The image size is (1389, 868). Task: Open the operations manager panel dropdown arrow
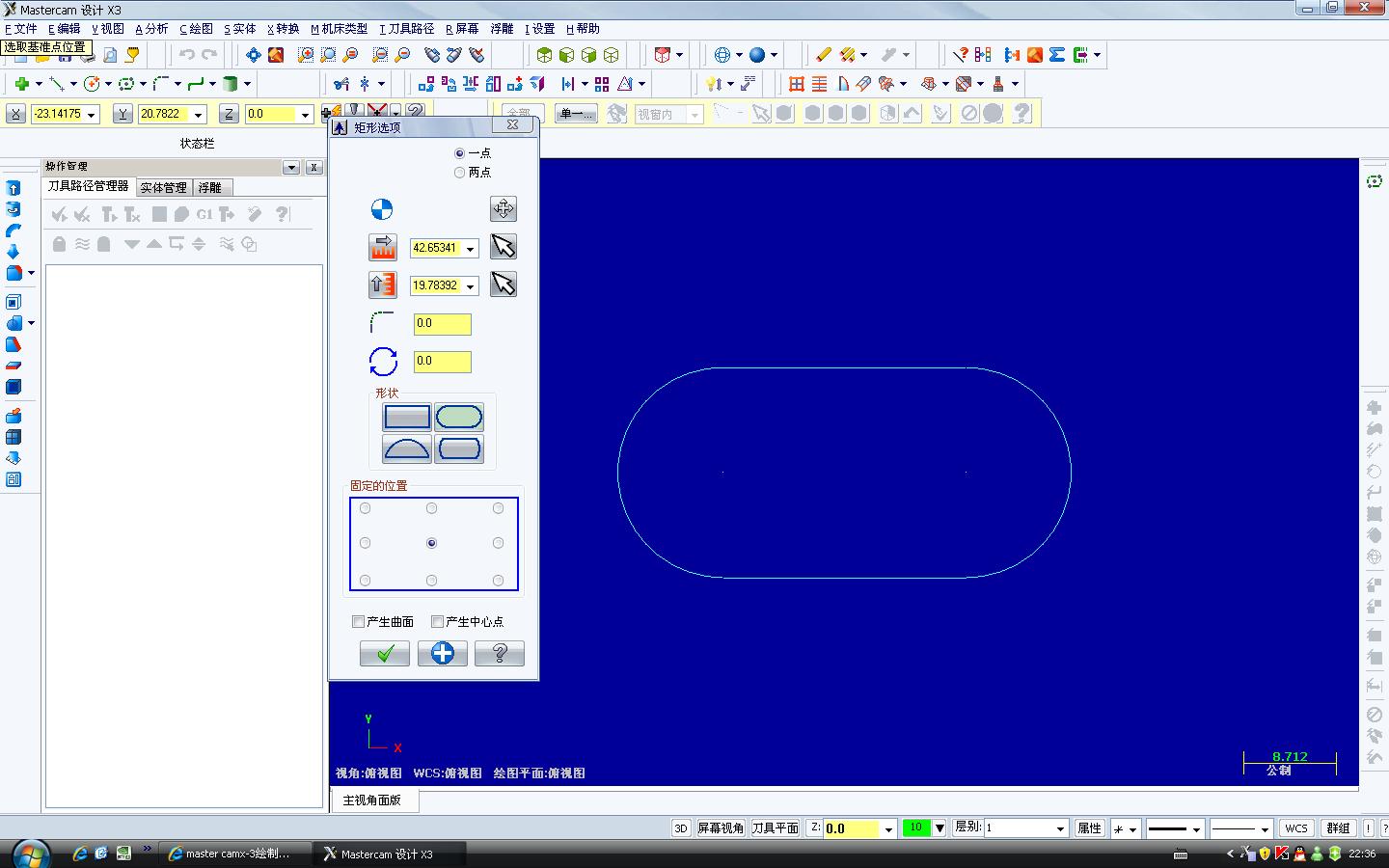[x=291, y=167]
